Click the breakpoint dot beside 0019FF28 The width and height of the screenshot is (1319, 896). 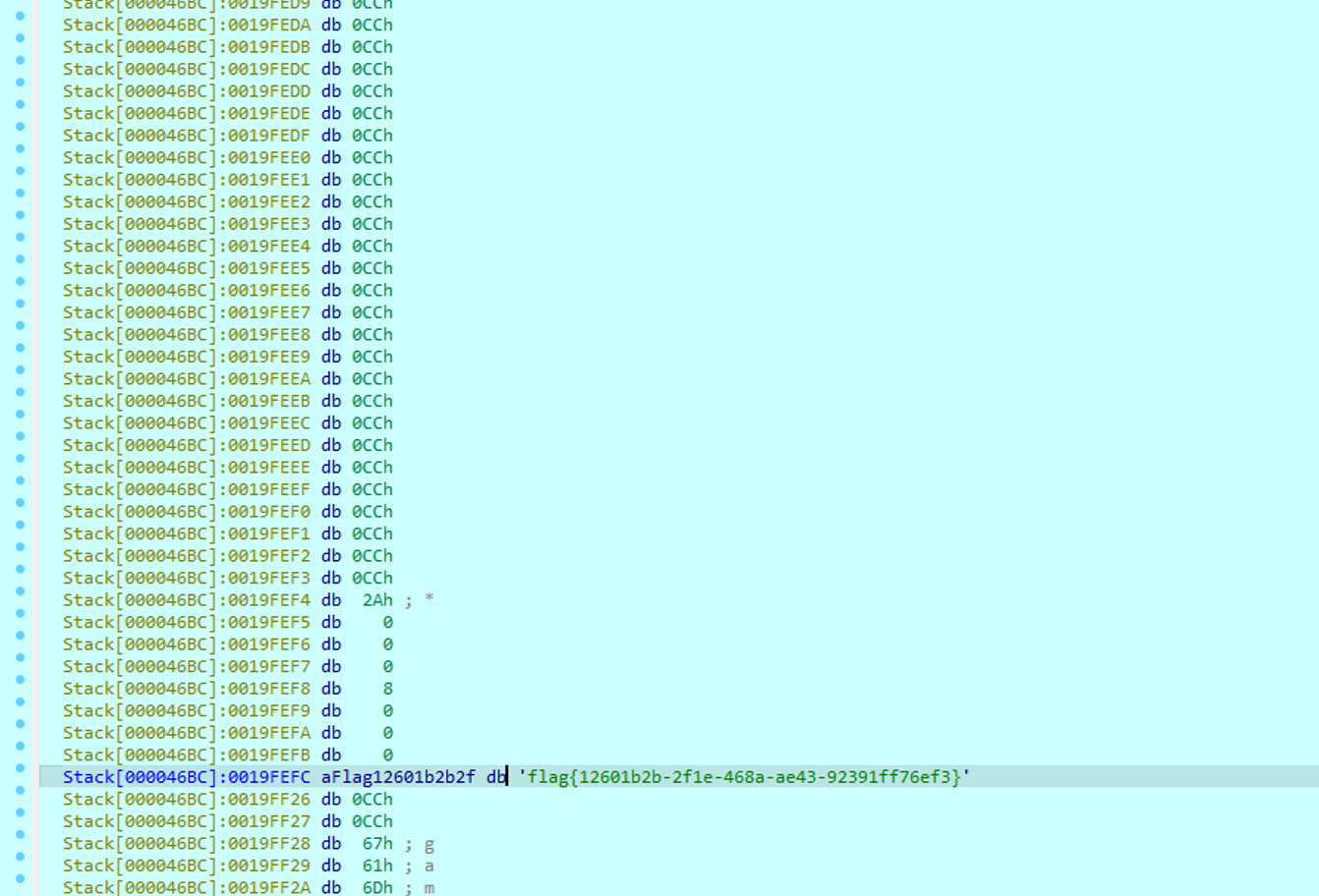tap(21, 835)
